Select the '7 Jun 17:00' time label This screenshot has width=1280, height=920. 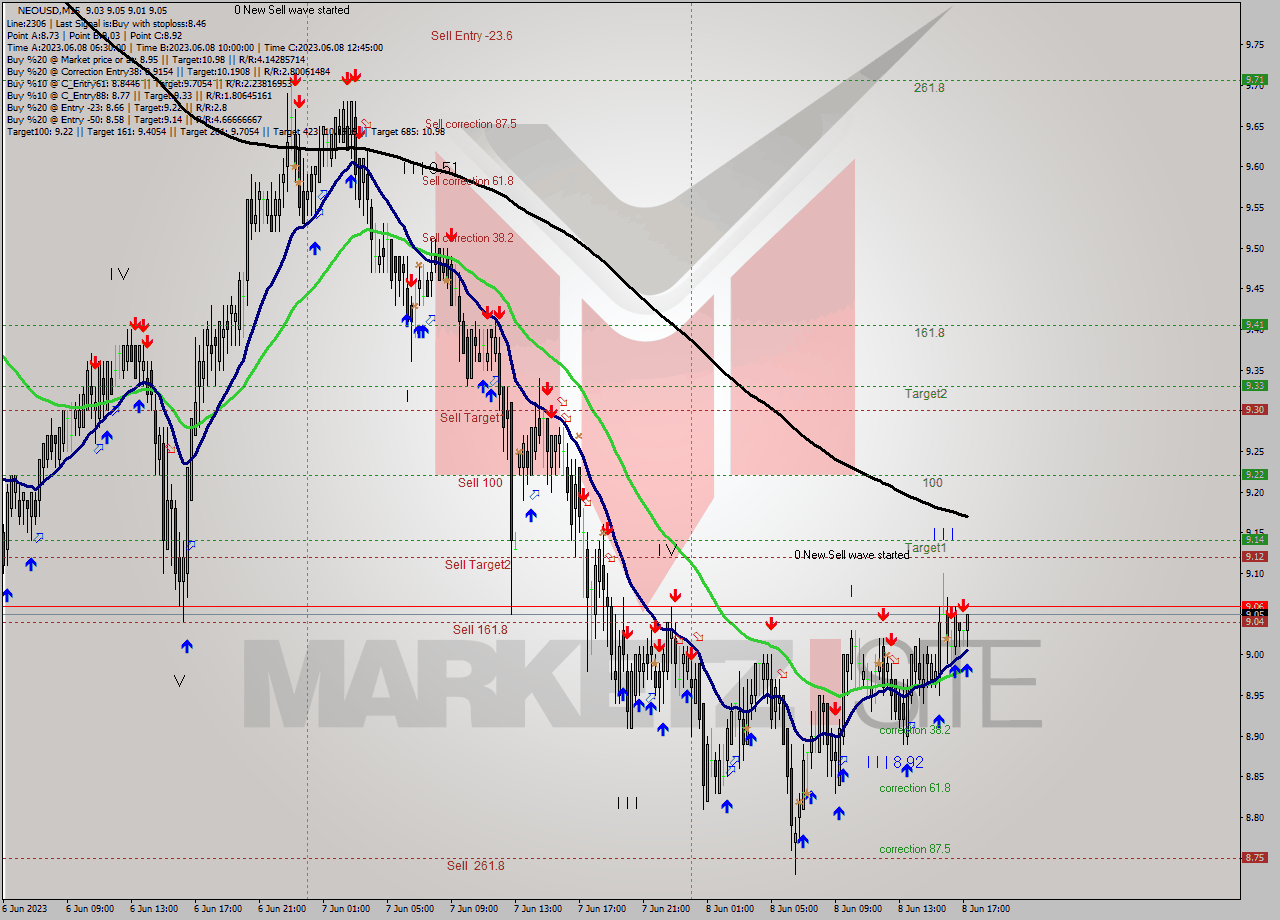coord(601,909)
